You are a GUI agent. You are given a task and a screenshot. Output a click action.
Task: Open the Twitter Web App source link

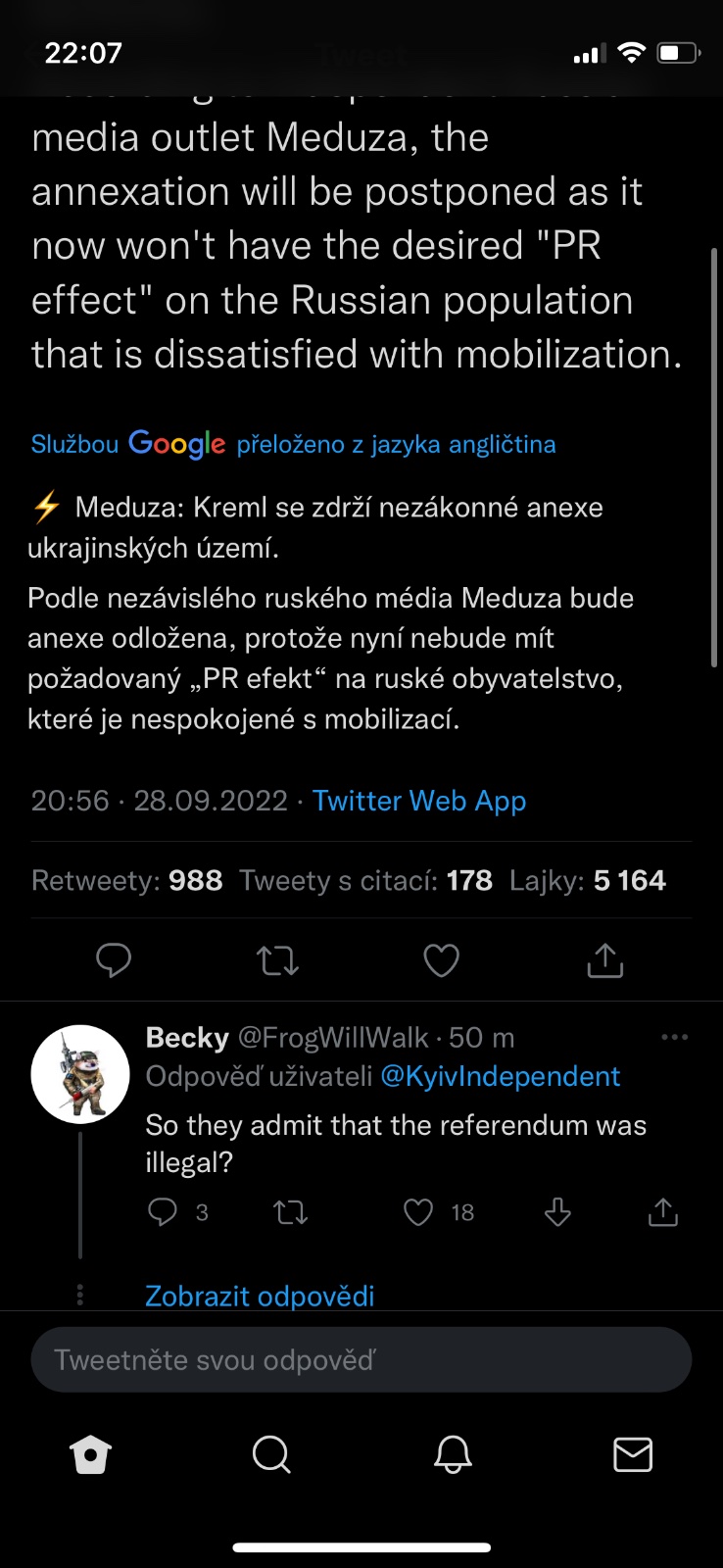click(x=419, y=801)
